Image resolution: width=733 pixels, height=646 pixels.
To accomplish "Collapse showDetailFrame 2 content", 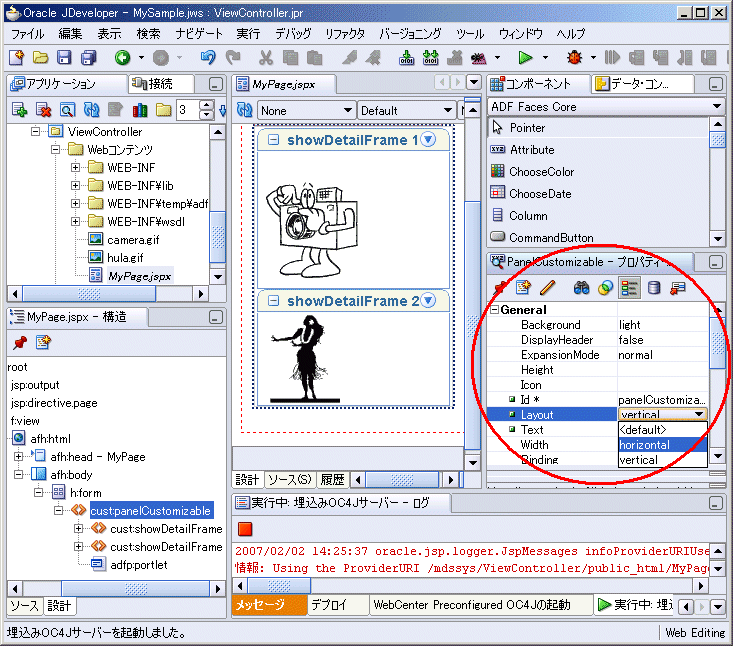I will (x=273, y=301).
